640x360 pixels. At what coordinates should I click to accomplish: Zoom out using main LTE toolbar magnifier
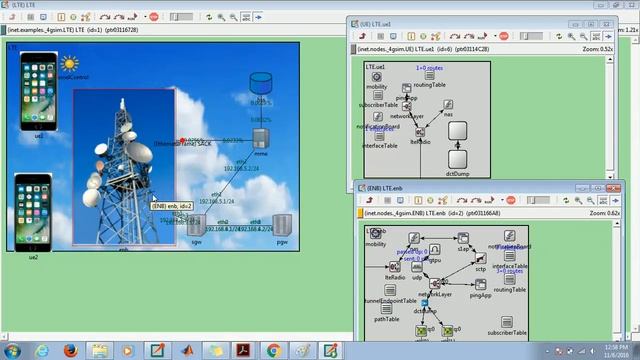coord(233,17)
